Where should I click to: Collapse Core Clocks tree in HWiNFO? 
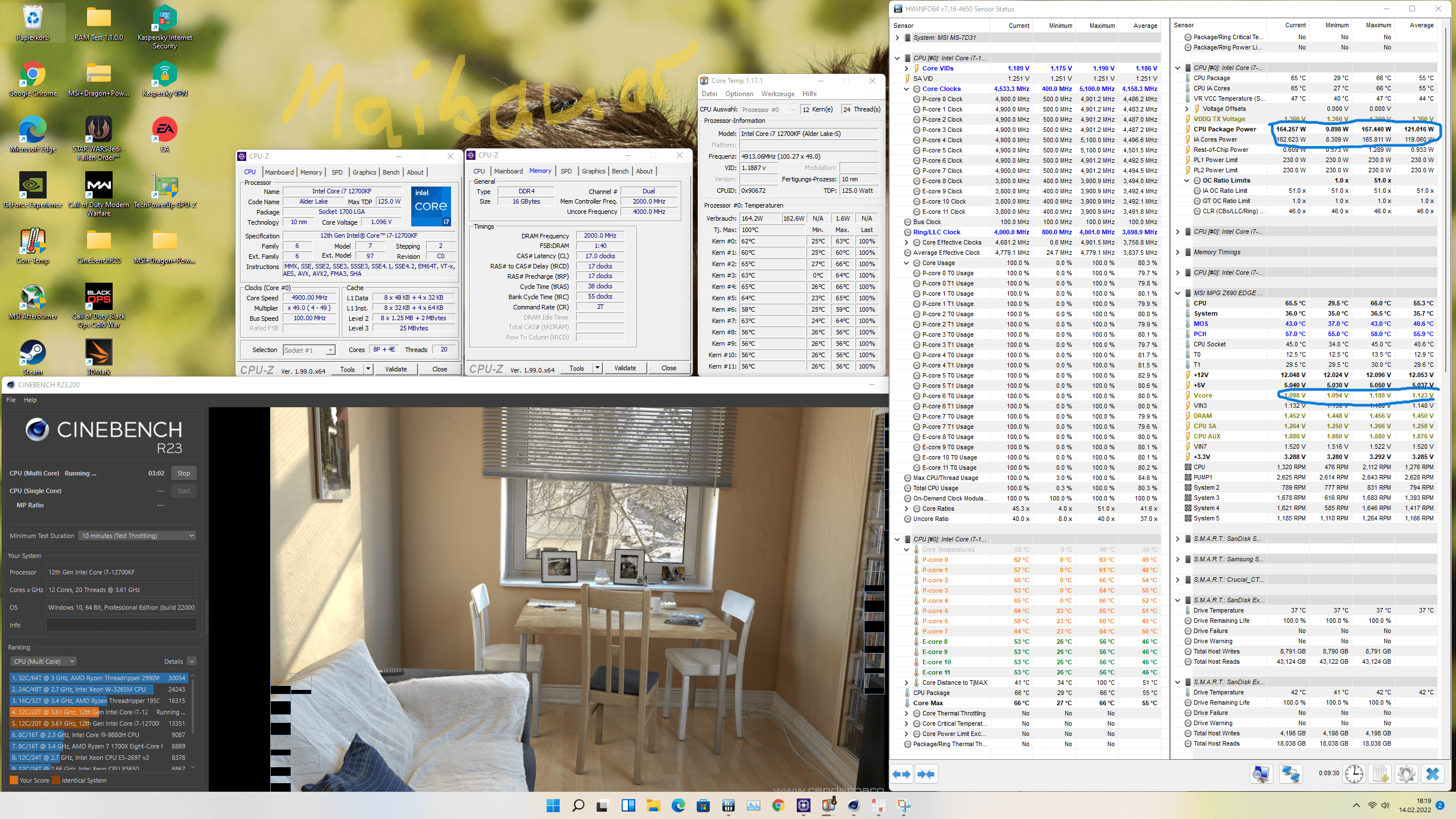pos(906,89)
